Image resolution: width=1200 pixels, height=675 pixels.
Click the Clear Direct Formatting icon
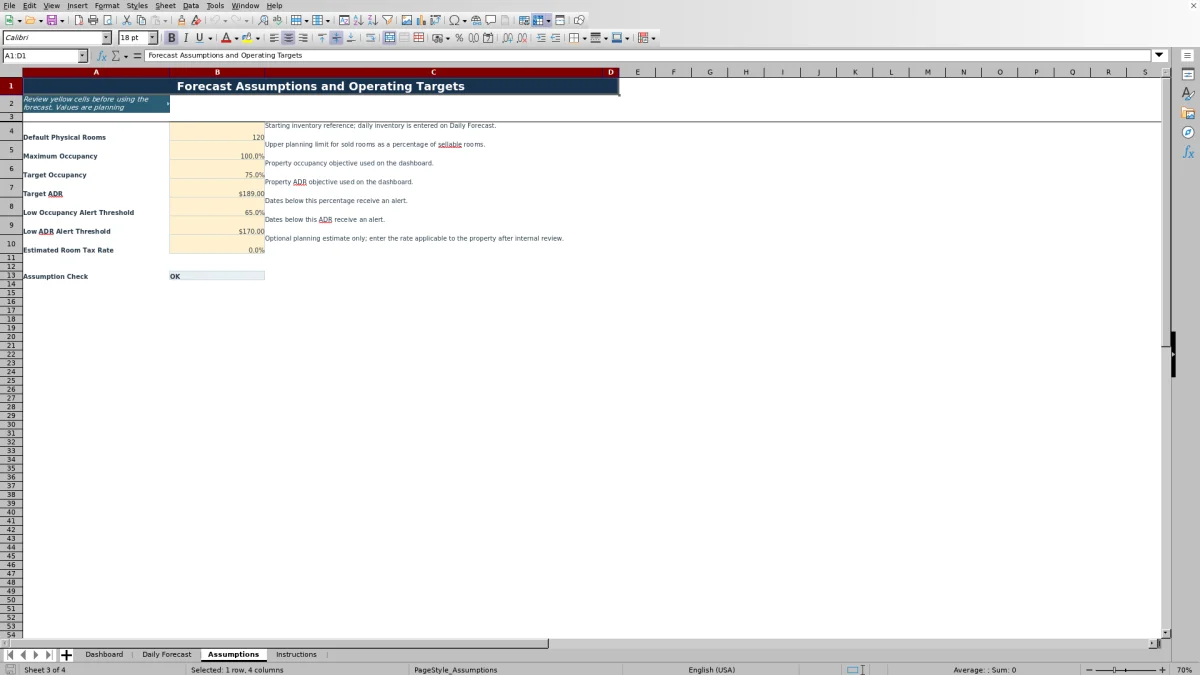coord(196,20)
